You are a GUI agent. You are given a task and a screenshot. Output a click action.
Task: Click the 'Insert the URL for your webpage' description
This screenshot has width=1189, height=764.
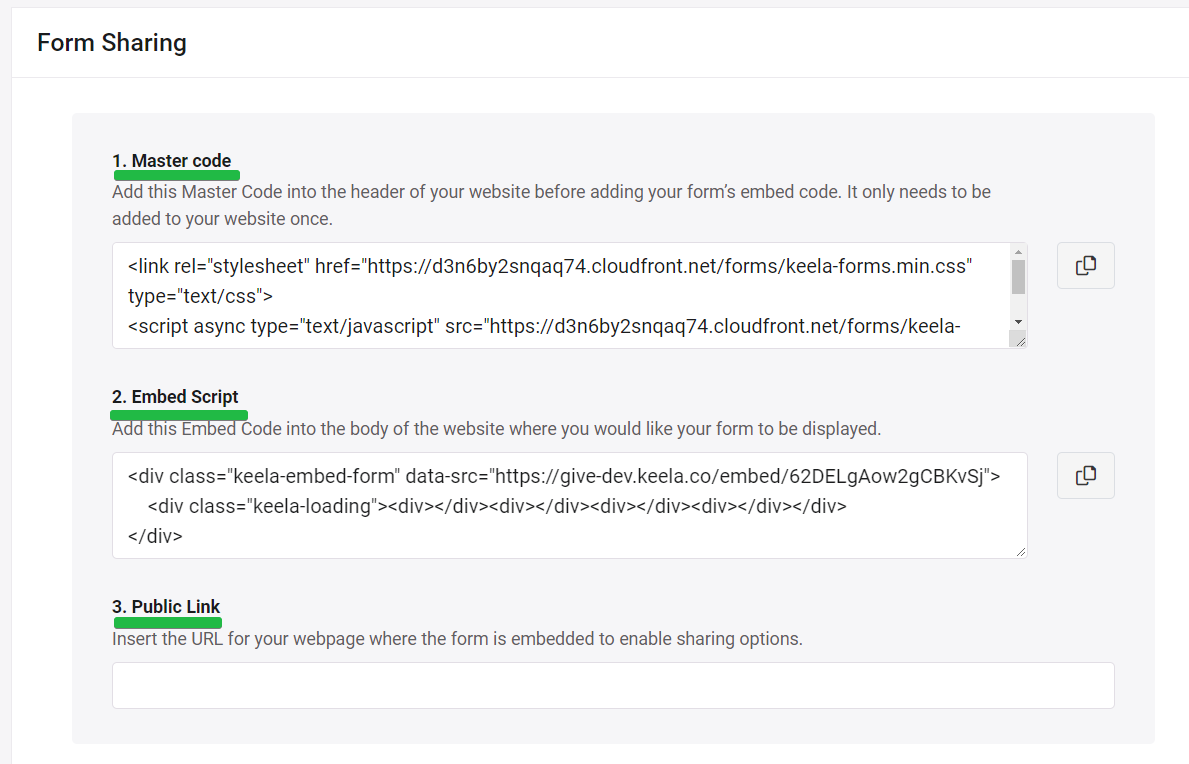click(x=457, y=639)
